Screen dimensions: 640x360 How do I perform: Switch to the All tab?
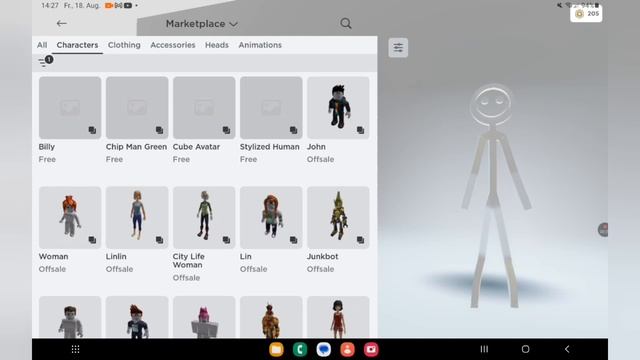(x=42, y=45)
